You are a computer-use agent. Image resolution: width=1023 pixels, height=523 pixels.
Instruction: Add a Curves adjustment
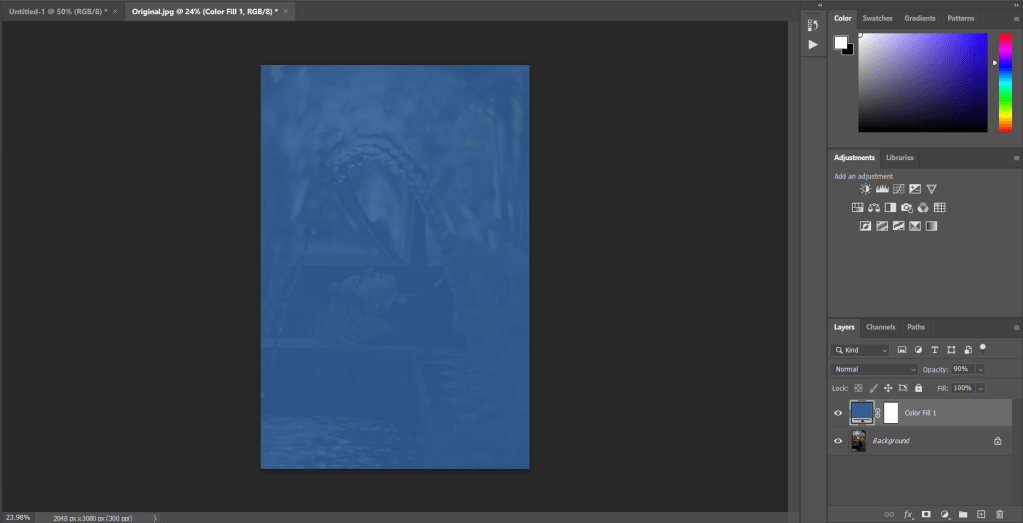(898, 189)
